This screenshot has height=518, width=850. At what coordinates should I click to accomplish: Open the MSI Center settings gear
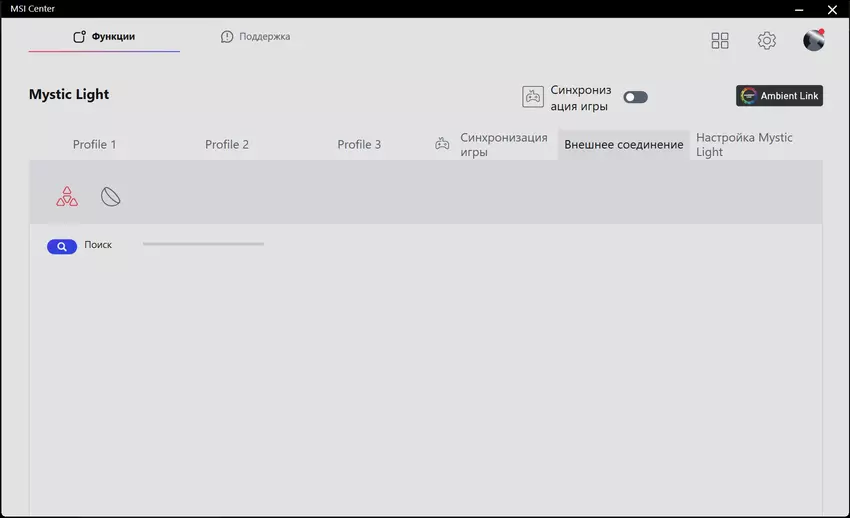[767, 41]
